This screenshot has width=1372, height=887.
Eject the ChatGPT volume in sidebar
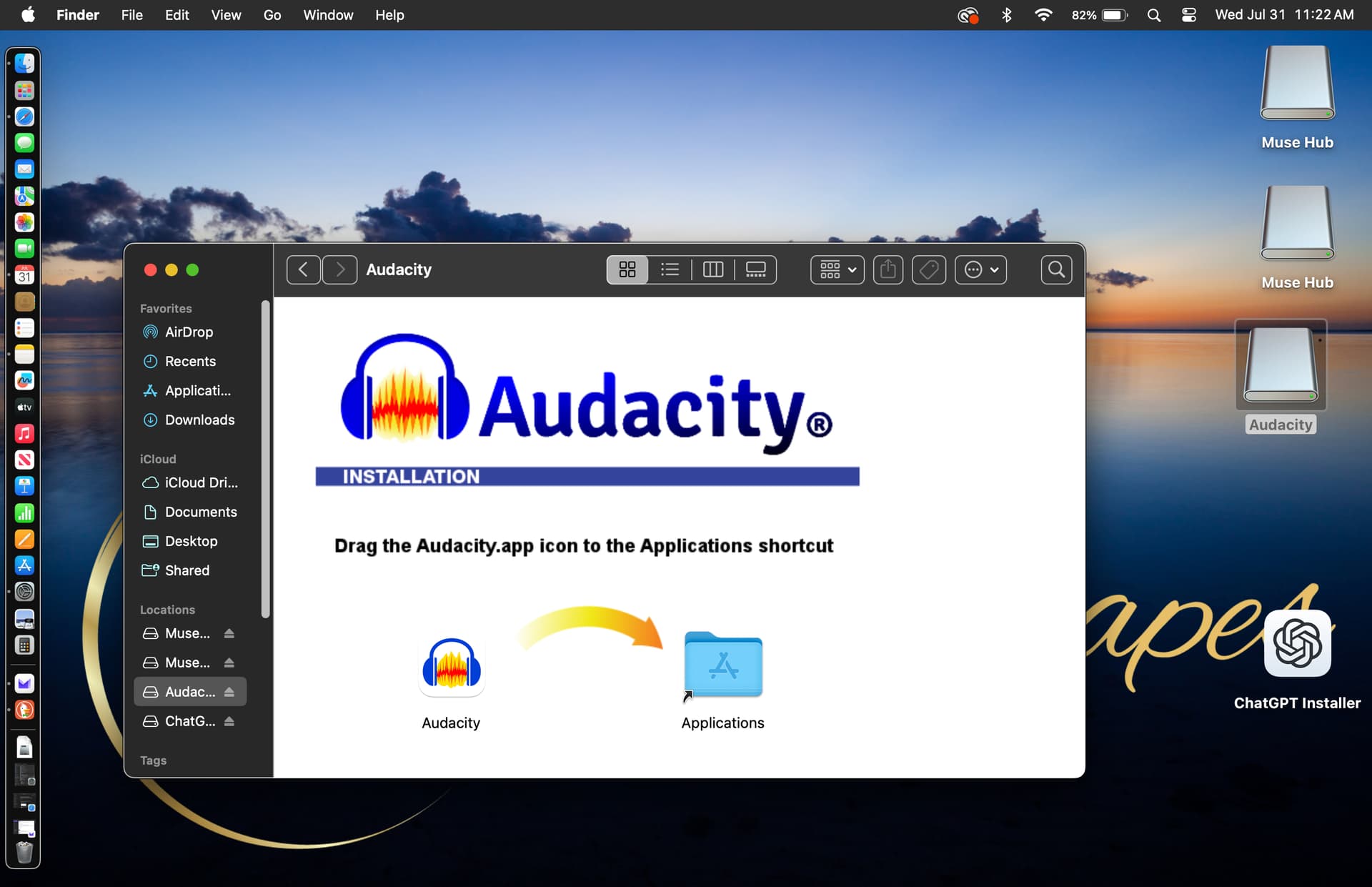(x=229, y=721)
